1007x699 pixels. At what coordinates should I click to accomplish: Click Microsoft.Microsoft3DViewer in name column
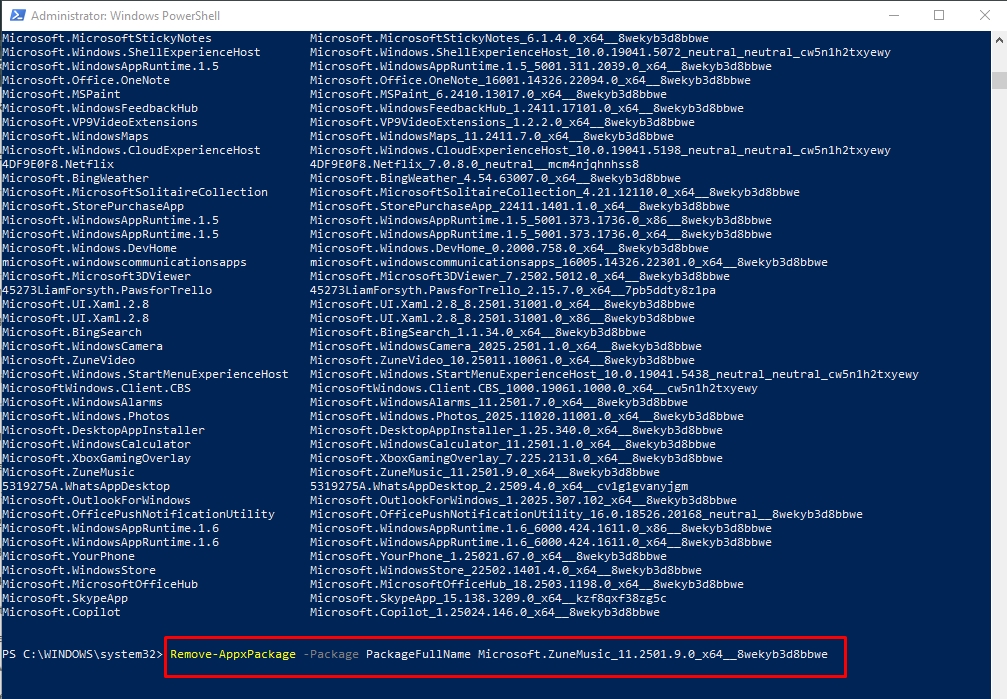coord(96,276)
